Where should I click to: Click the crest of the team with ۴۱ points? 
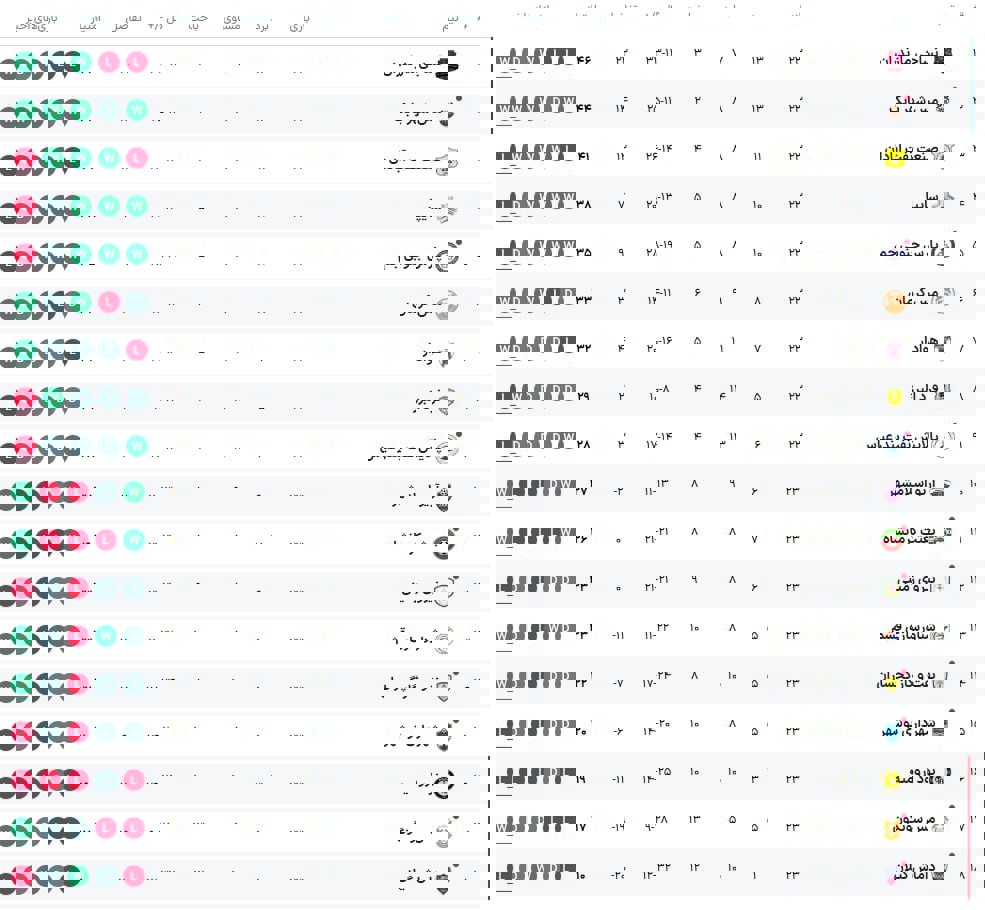coord(895,157)
